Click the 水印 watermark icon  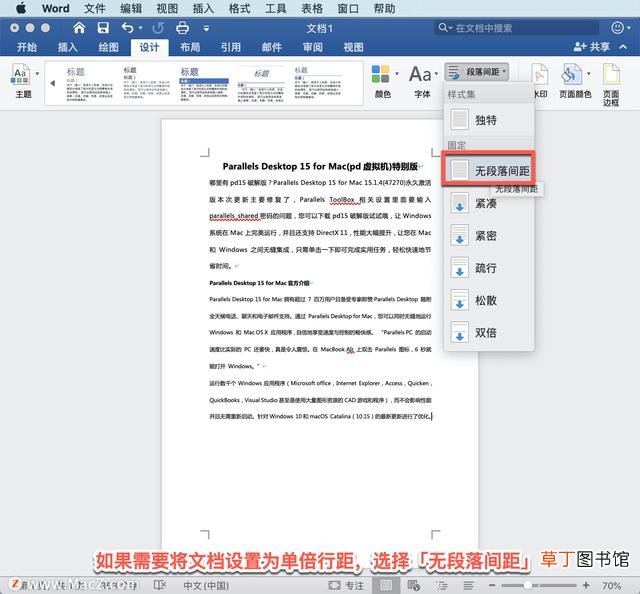[540, 76]
